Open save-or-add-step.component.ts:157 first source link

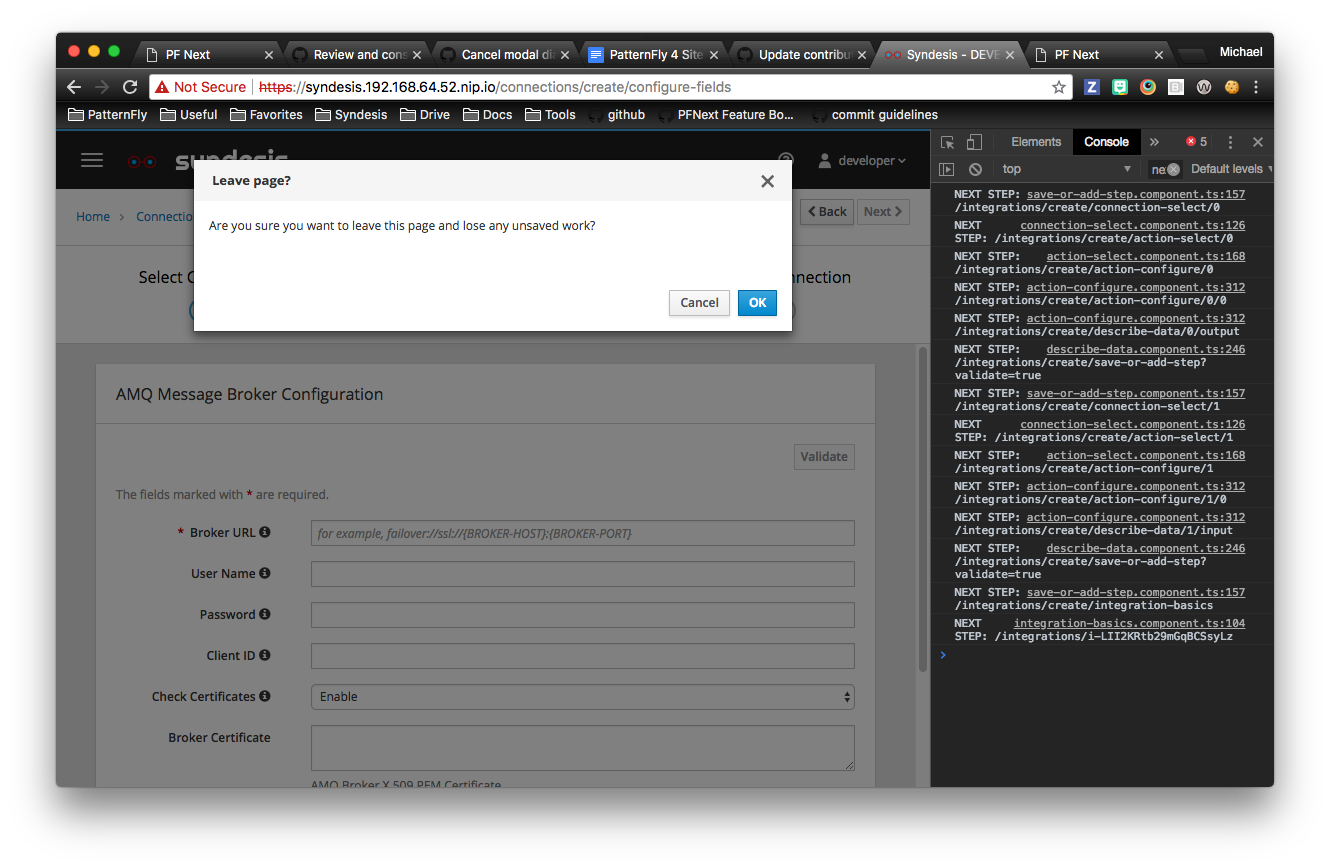pyautogui.click(x=1136, y=195)
